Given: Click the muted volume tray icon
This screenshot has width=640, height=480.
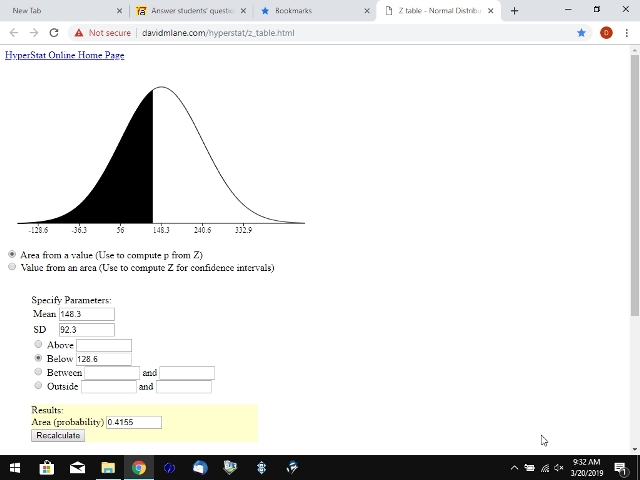Looking at the screenshot, I should coord(559,468).
